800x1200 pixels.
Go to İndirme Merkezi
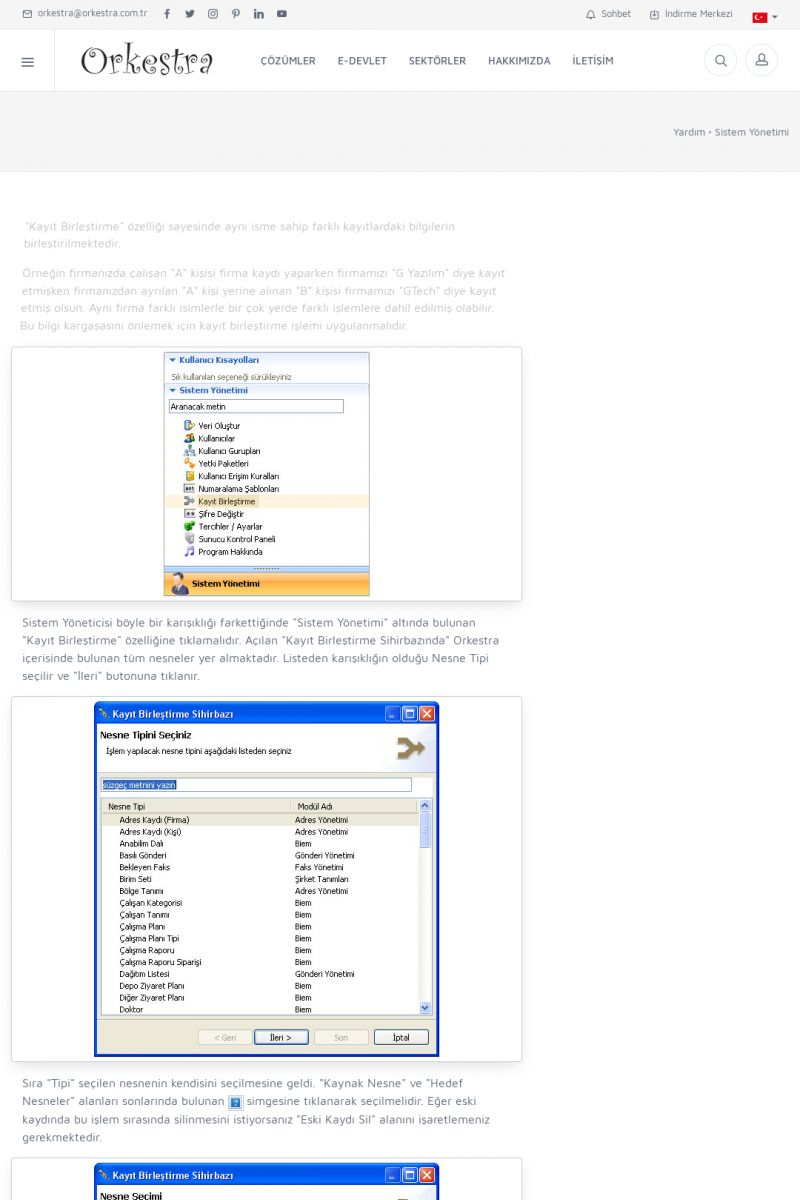click(691, 14)
